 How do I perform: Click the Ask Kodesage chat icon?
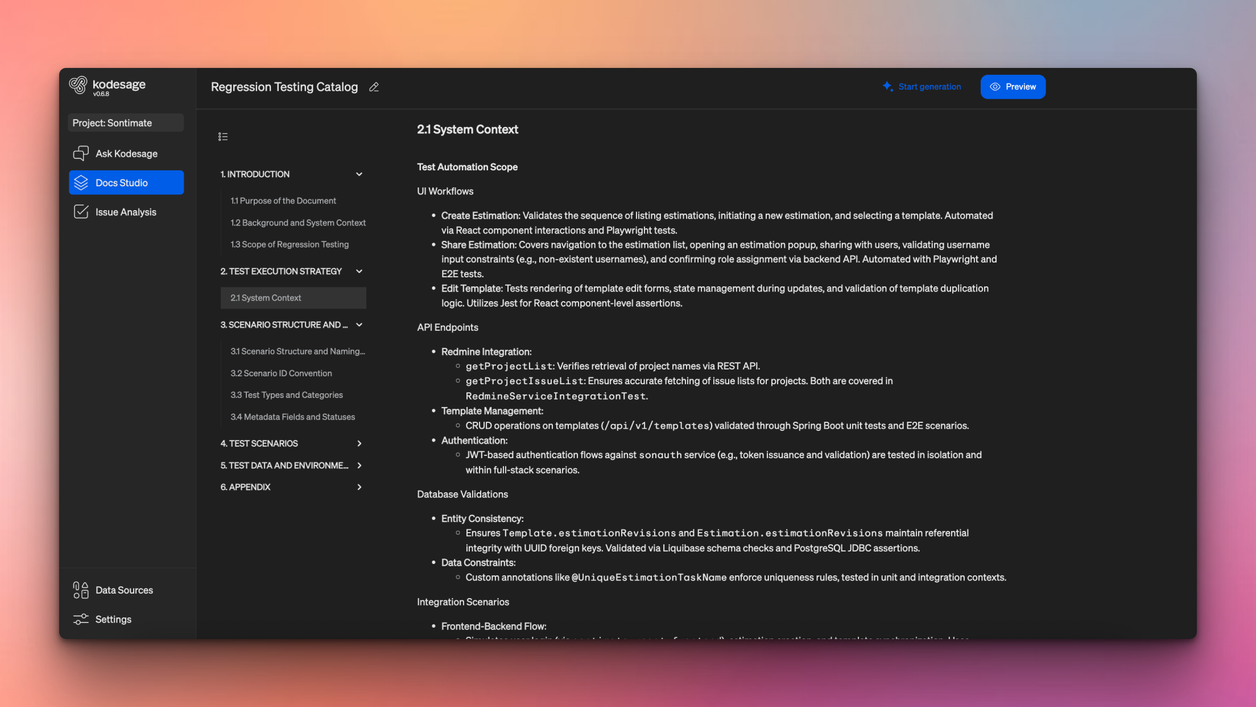[x=81, y=154]
